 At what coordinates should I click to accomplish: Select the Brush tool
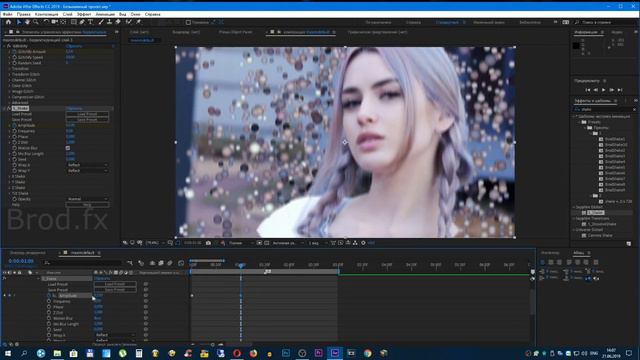tap(101, 22)
